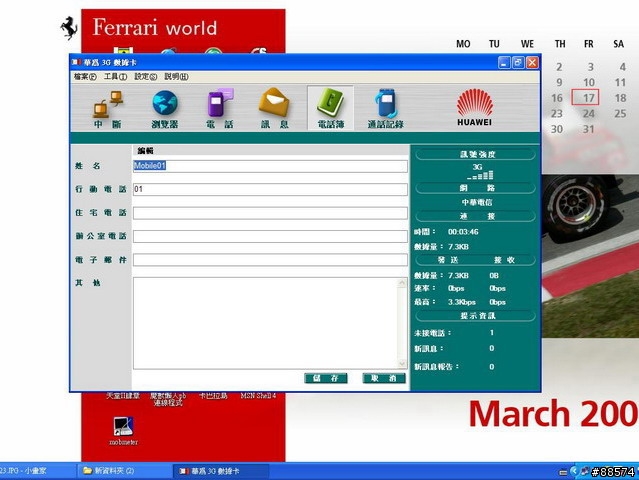639x480 pixels.
Task: Click the 編輯 section header
Action: (145, 151)
